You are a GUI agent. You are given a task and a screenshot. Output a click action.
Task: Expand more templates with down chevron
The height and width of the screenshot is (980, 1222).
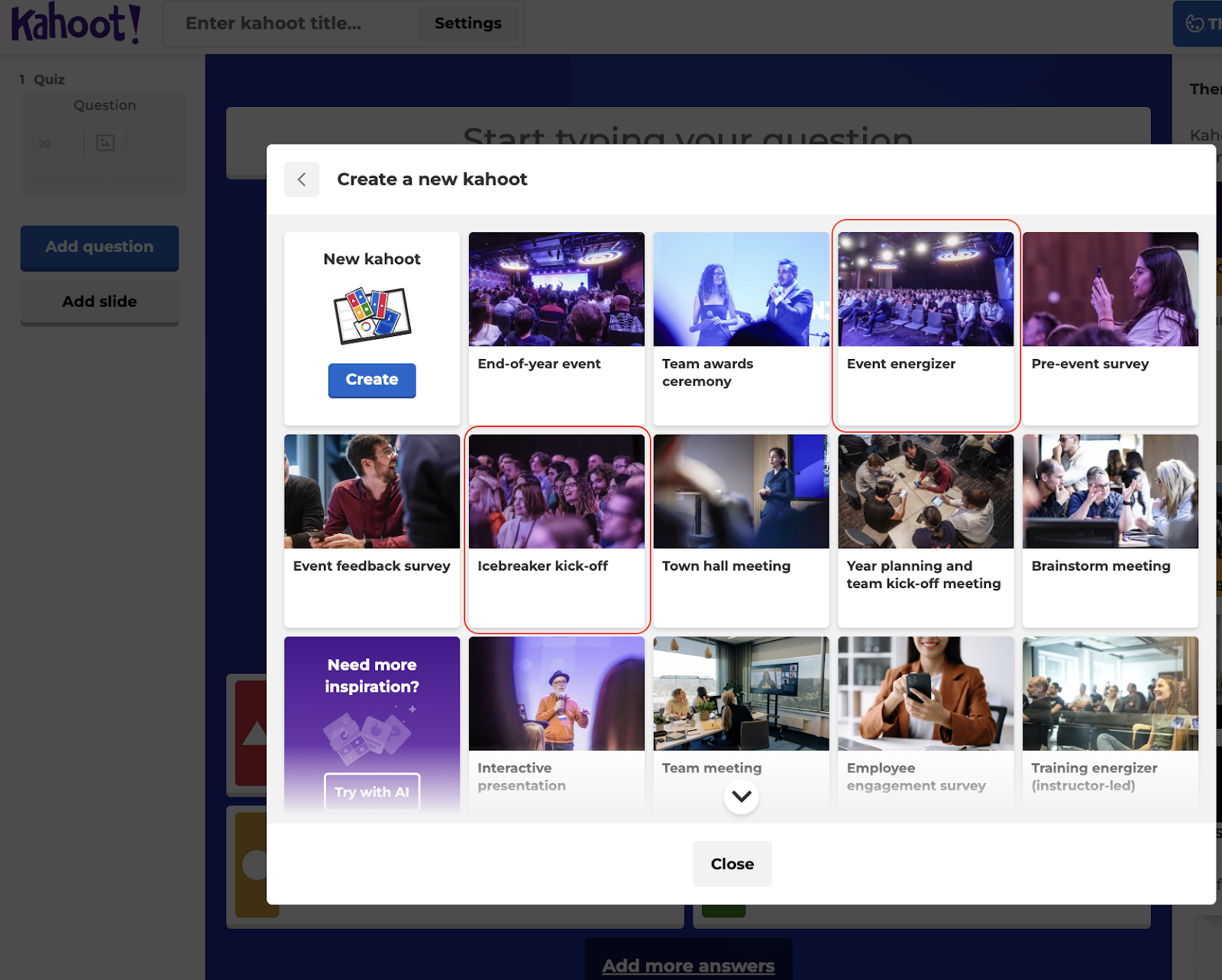coord(741,797)
